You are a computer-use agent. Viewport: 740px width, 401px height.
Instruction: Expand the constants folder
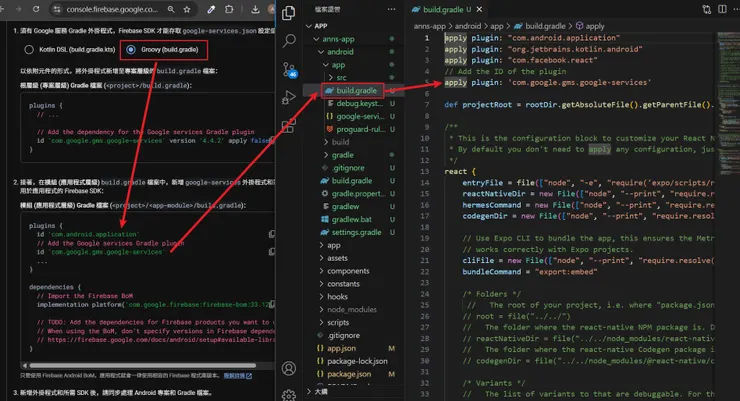coord(321,284)
